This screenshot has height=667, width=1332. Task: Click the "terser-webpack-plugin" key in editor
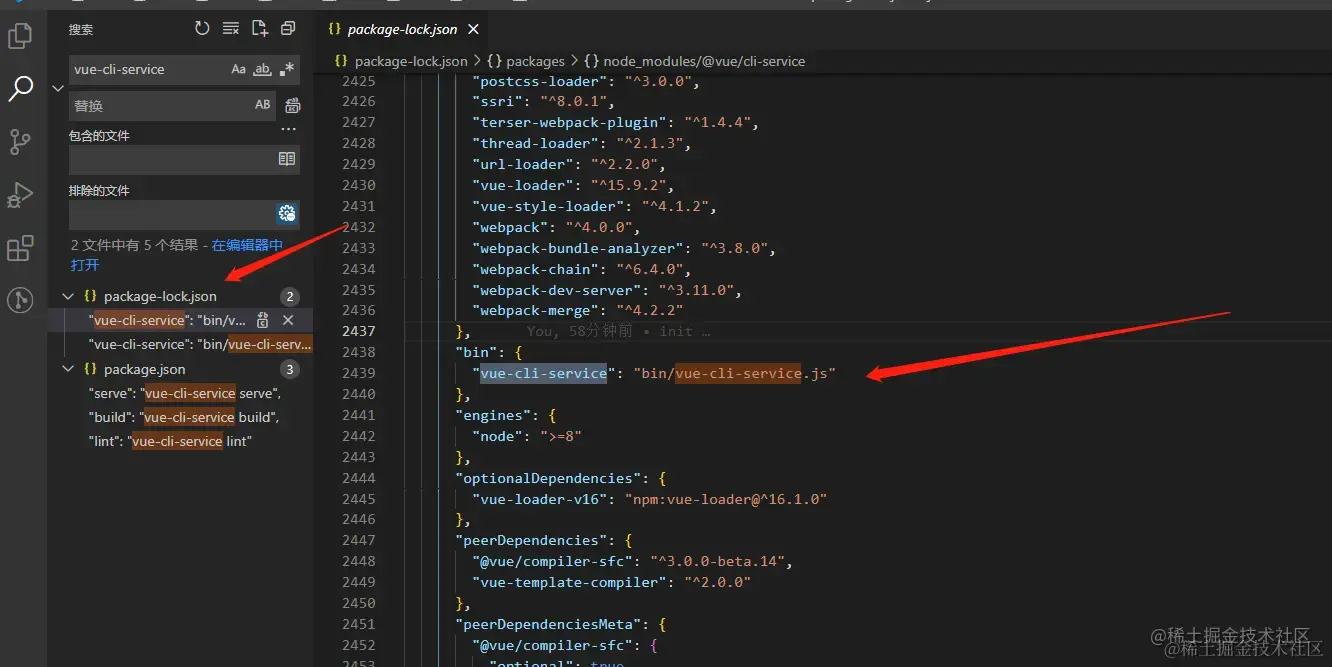pos(571,122)
